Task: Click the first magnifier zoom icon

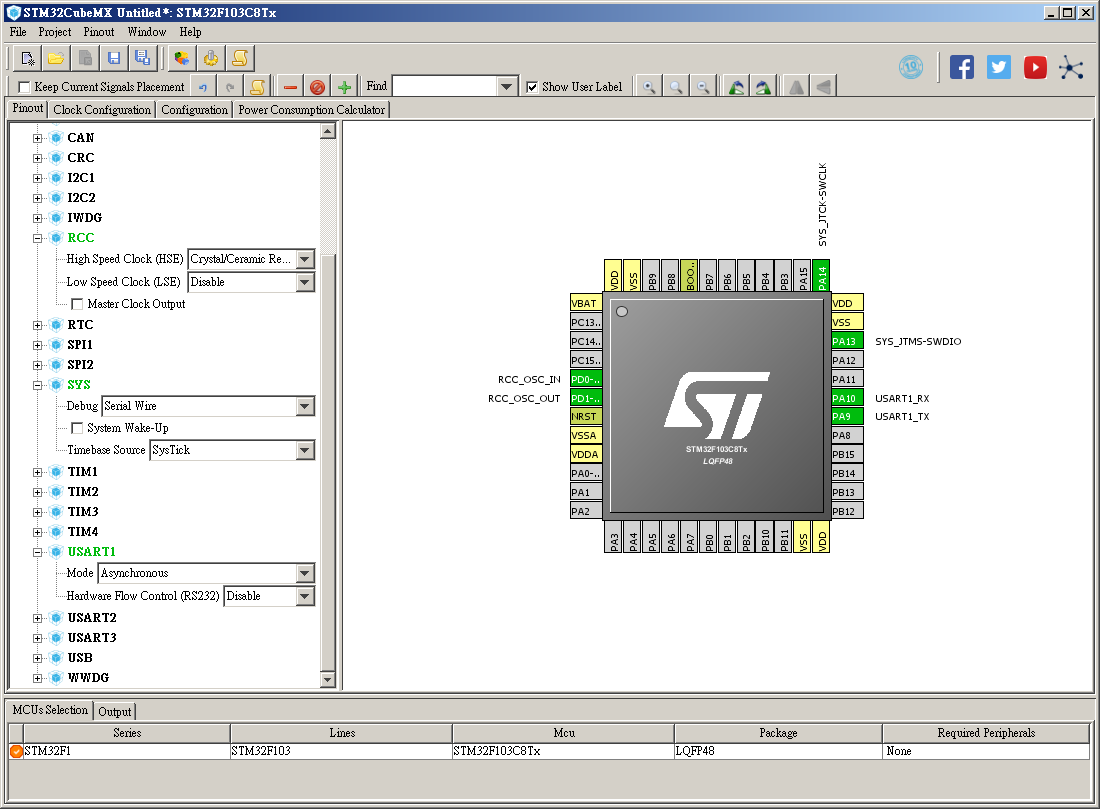Action: tap(649, 87)
